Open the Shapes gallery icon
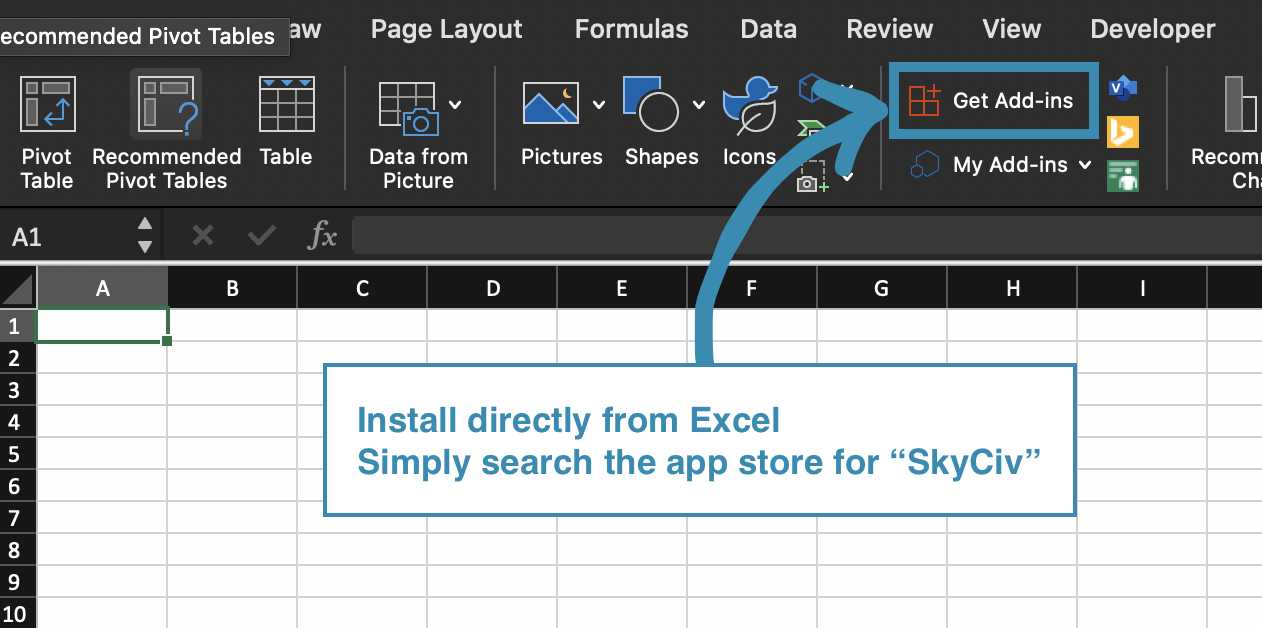 (x=651, y=104)
